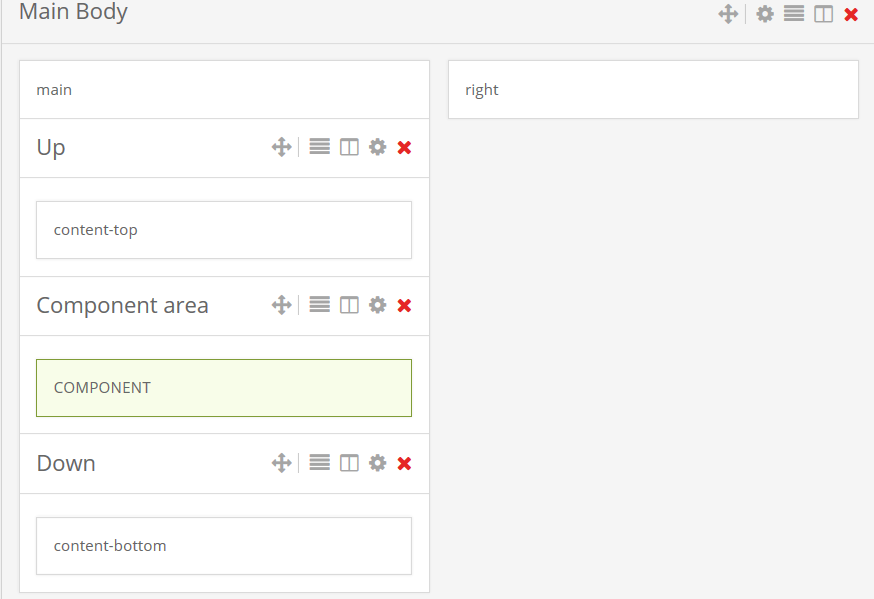The width and height of the screenshot is (874, 599).
Task: Remove the Up row with red X
Action: (x=404, y=147)
